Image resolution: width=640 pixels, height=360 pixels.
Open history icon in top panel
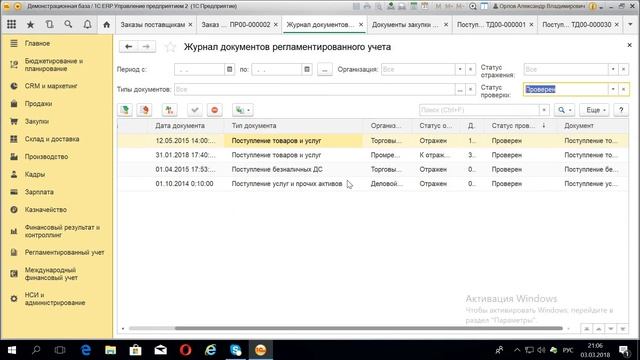[49, 24]
